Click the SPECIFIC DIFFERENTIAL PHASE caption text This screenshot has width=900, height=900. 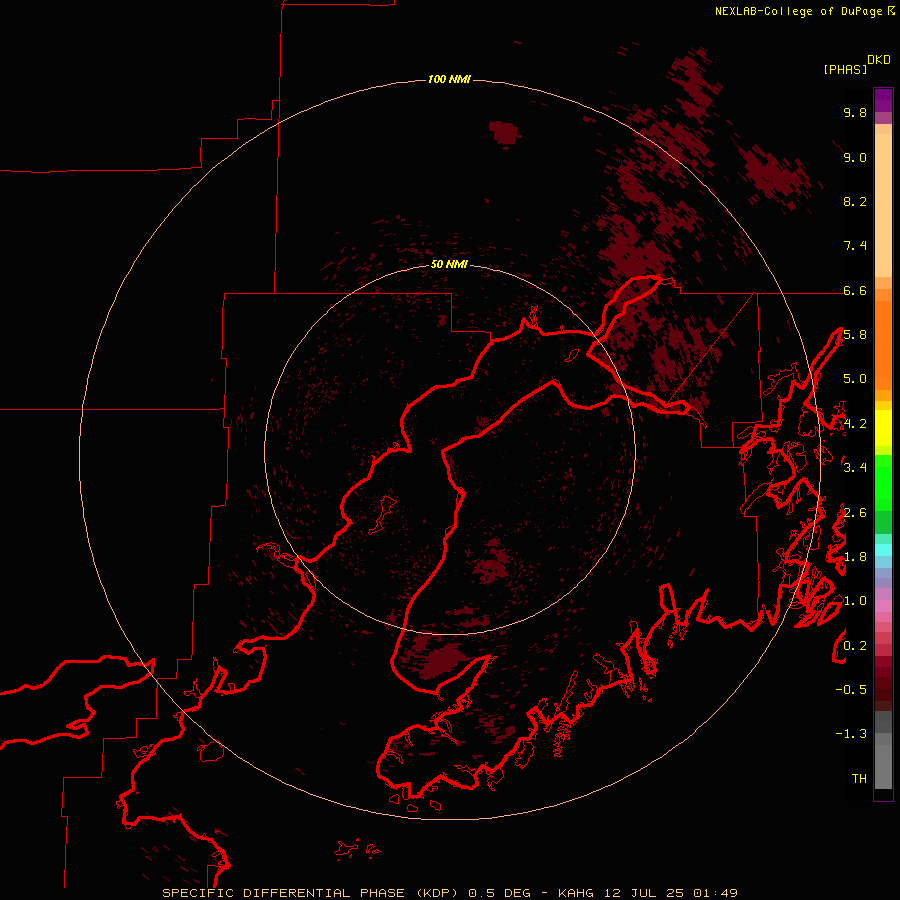pos(285,893)
